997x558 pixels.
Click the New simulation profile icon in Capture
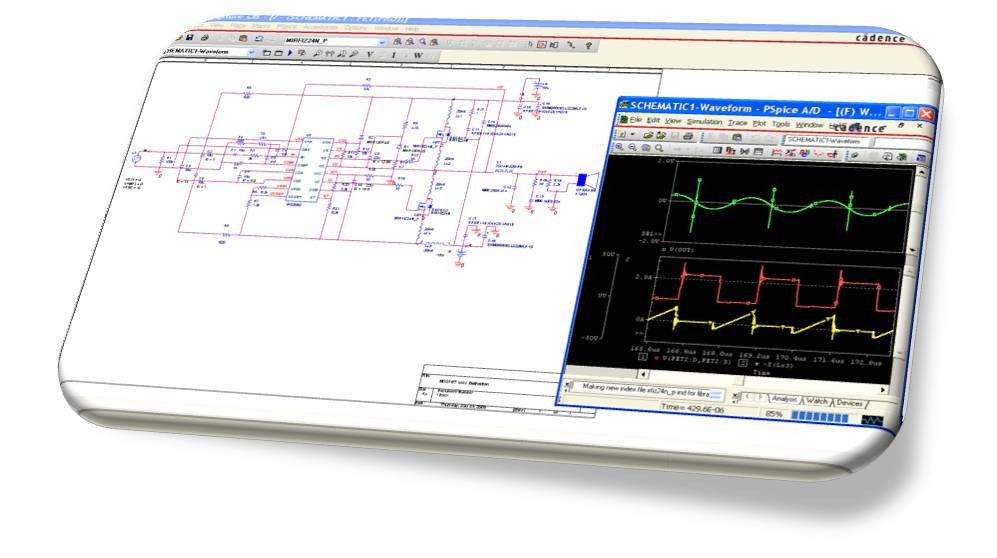(x=266, y=53)
